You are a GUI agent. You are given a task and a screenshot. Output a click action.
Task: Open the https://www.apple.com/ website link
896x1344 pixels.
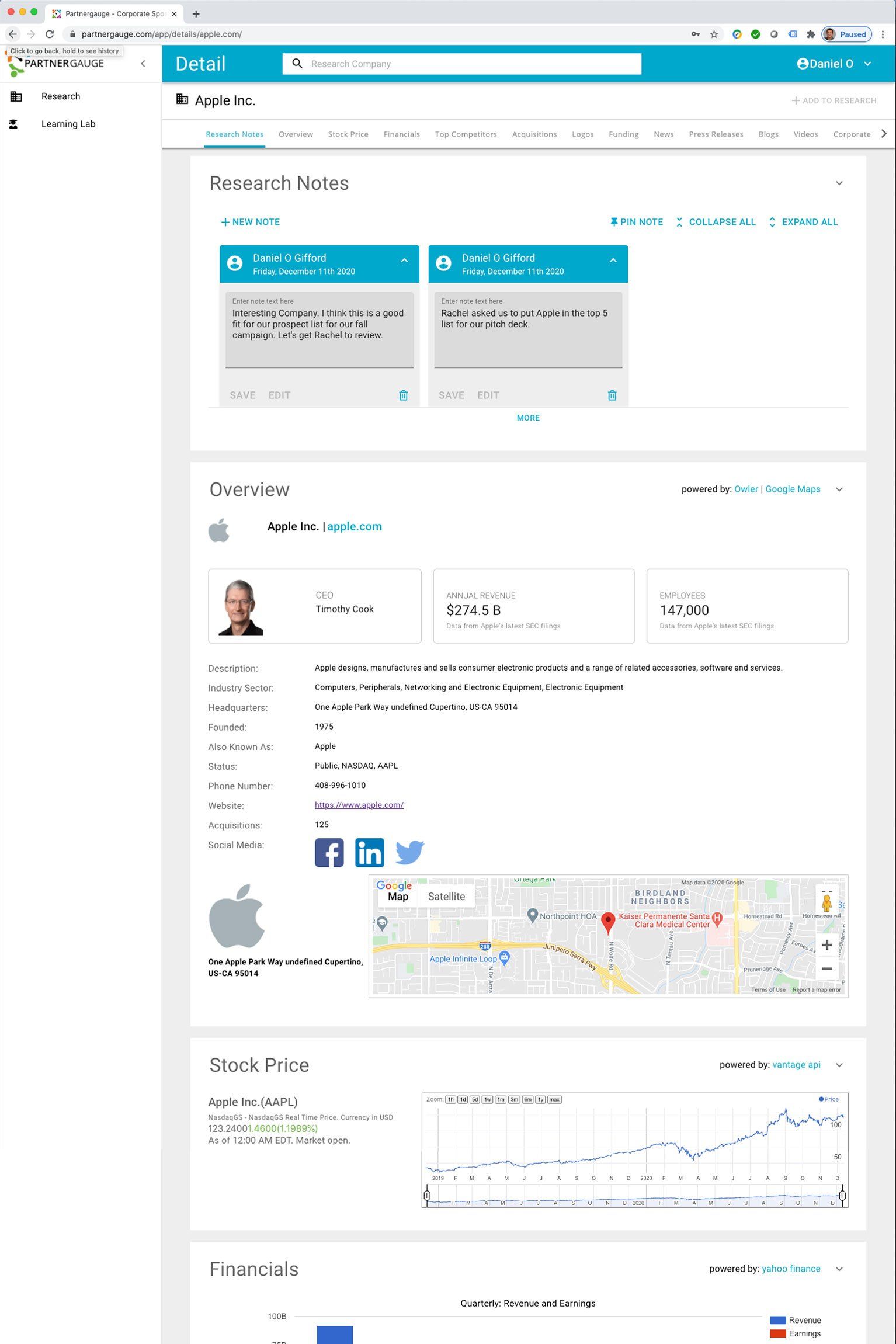pos(359,805)
